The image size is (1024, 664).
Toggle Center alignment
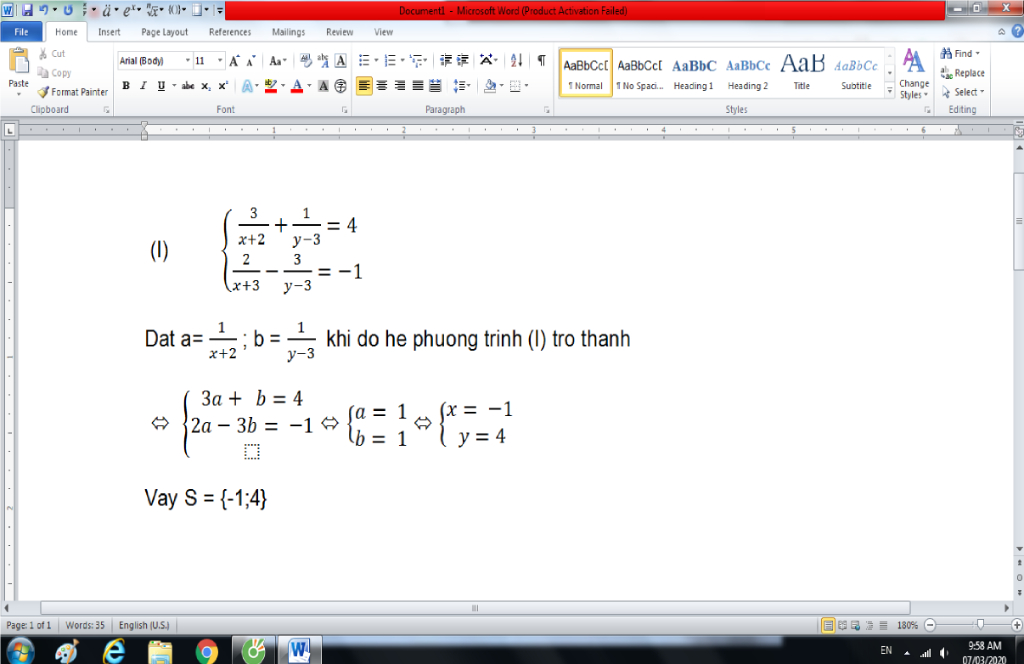(382, 86)
